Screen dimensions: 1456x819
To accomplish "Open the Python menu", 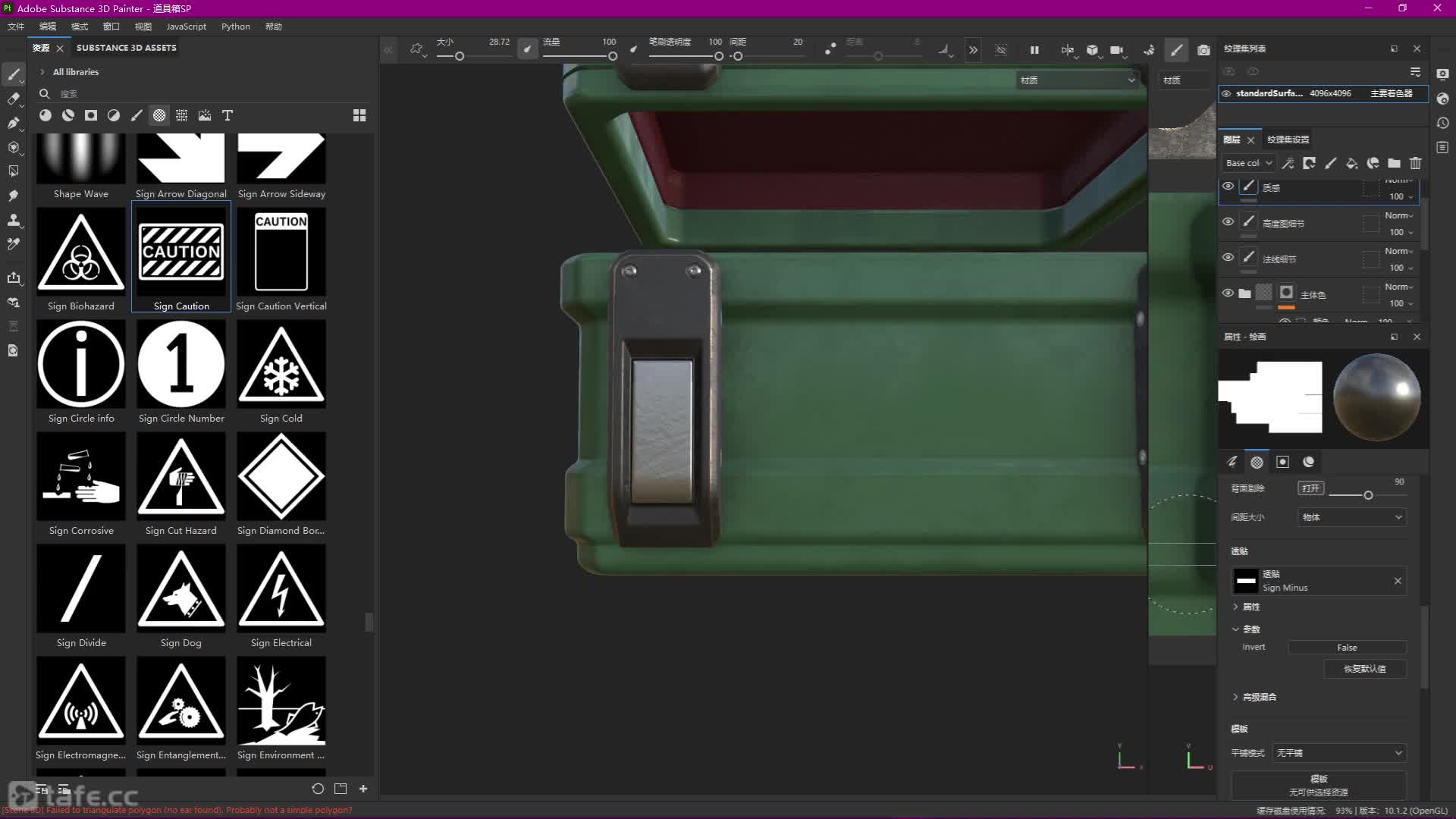I will [235, 27].
